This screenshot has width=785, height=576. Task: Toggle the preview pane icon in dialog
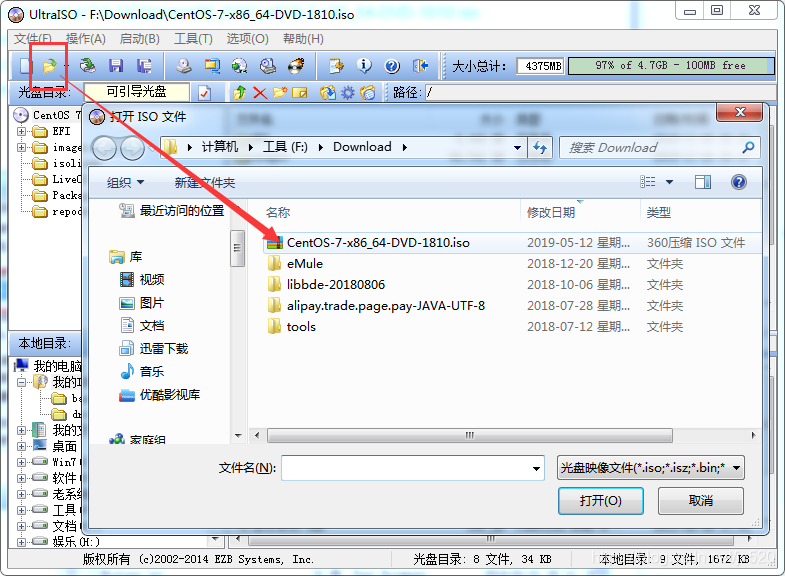[x=703, y=182]
